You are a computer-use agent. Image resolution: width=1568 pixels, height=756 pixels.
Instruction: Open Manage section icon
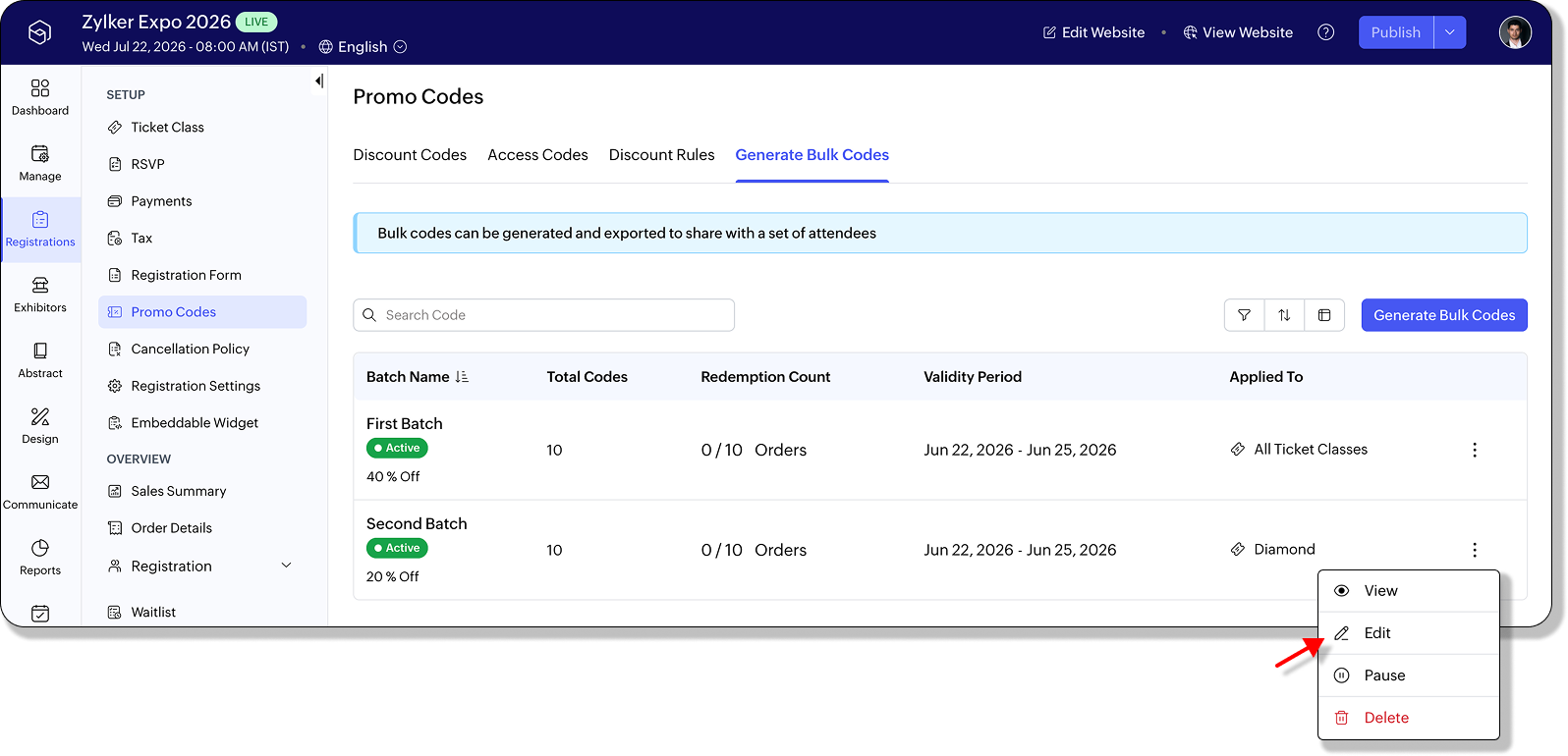pos(40,154)
